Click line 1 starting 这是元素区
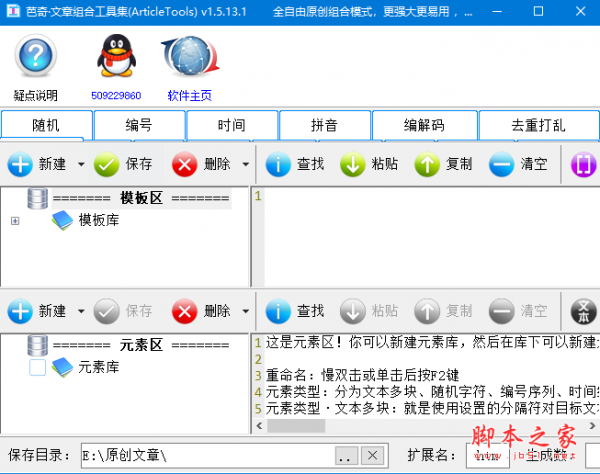This screenshot has width=600, height=474. click(x=431, y=342)
